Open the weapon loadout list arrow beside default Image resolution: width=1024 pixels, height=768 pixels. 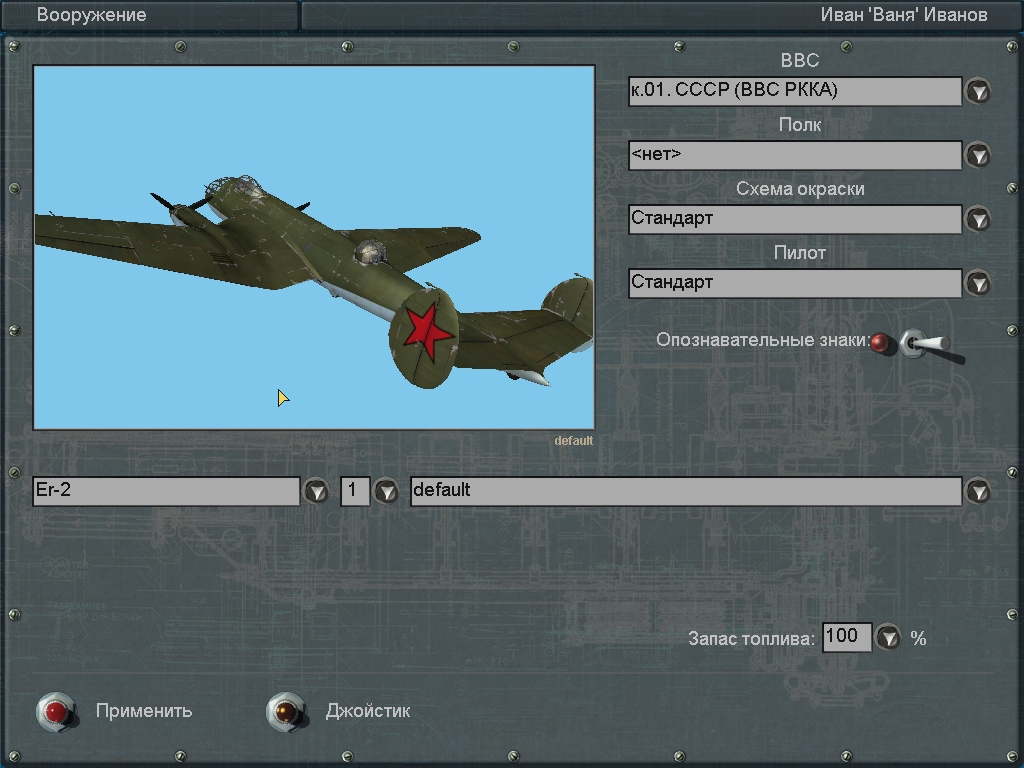(x=977, y=491)
